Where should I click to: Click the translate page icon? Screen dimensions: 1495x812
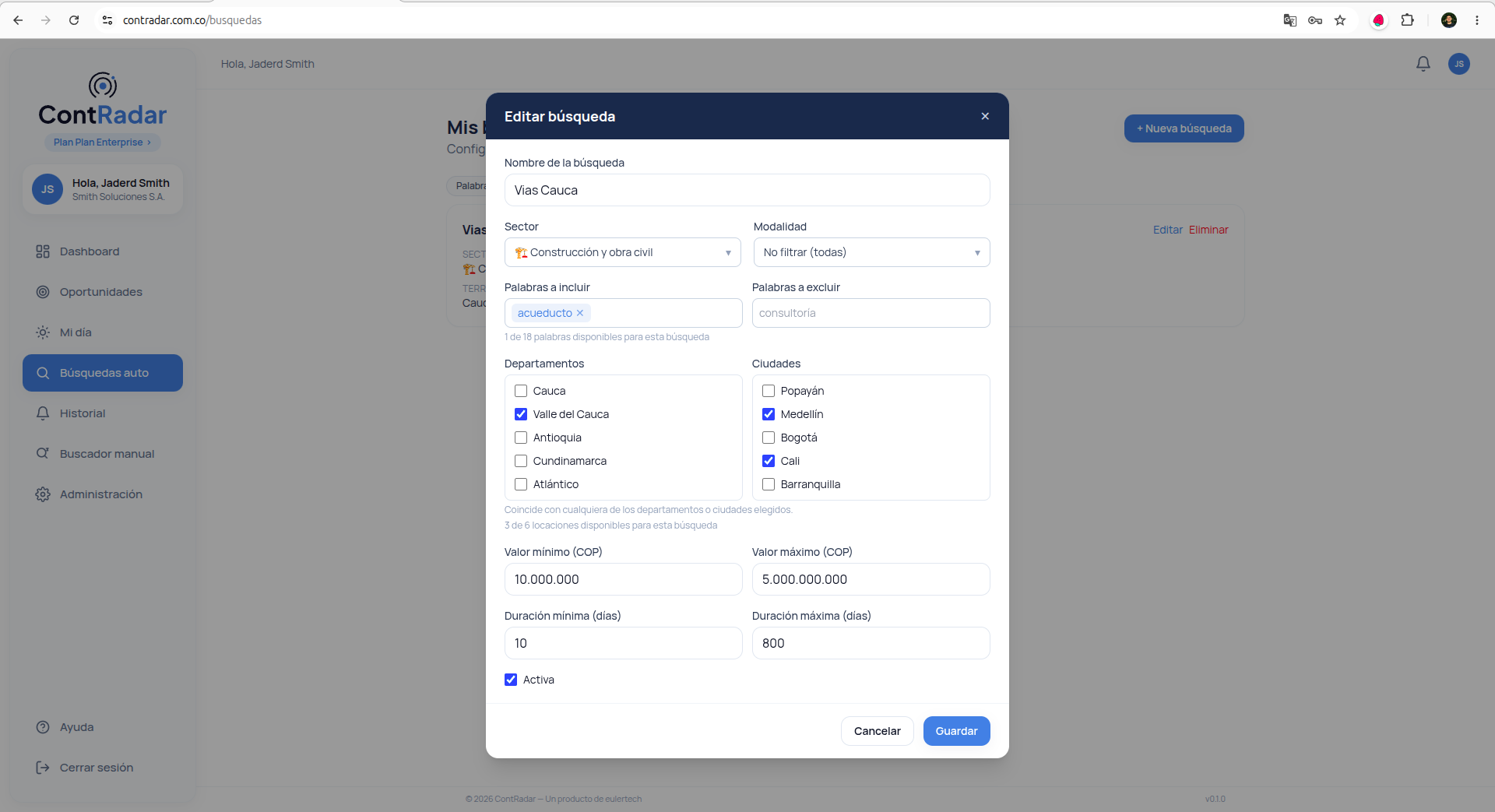1290,20
